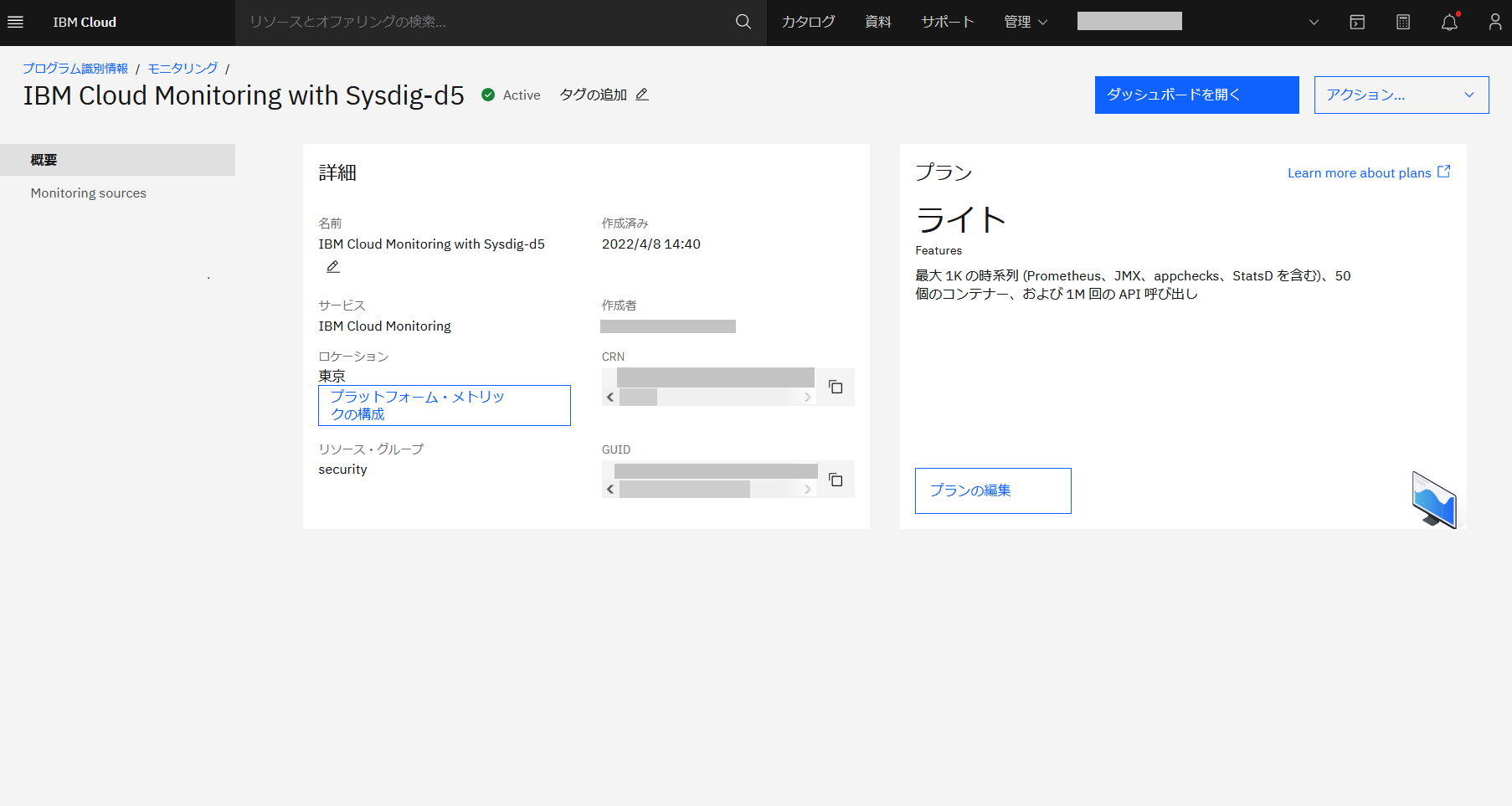
Task: Open the アクション... dropdown
Action: (x=1401, y=95)
